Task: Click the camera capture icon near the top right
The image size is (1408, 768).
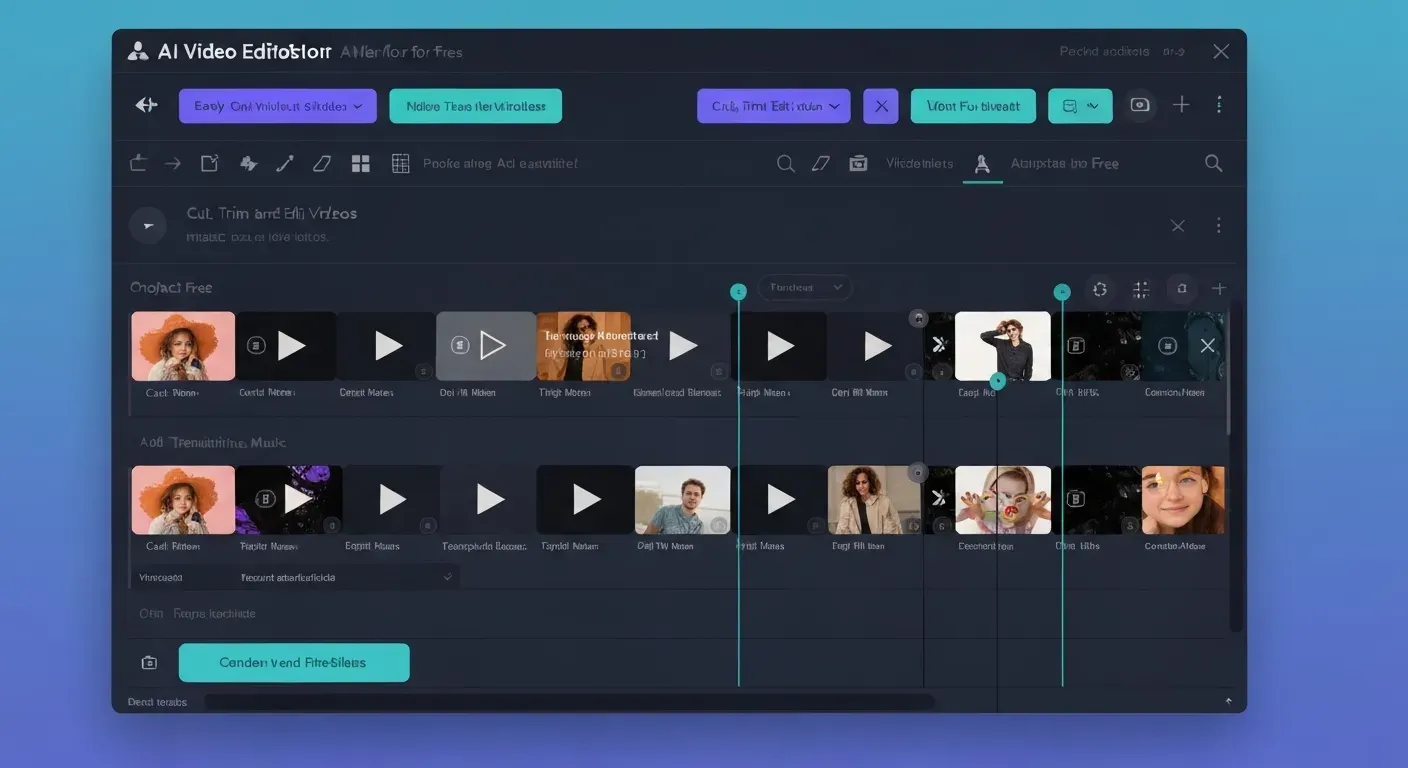Action: (1139, 104)
